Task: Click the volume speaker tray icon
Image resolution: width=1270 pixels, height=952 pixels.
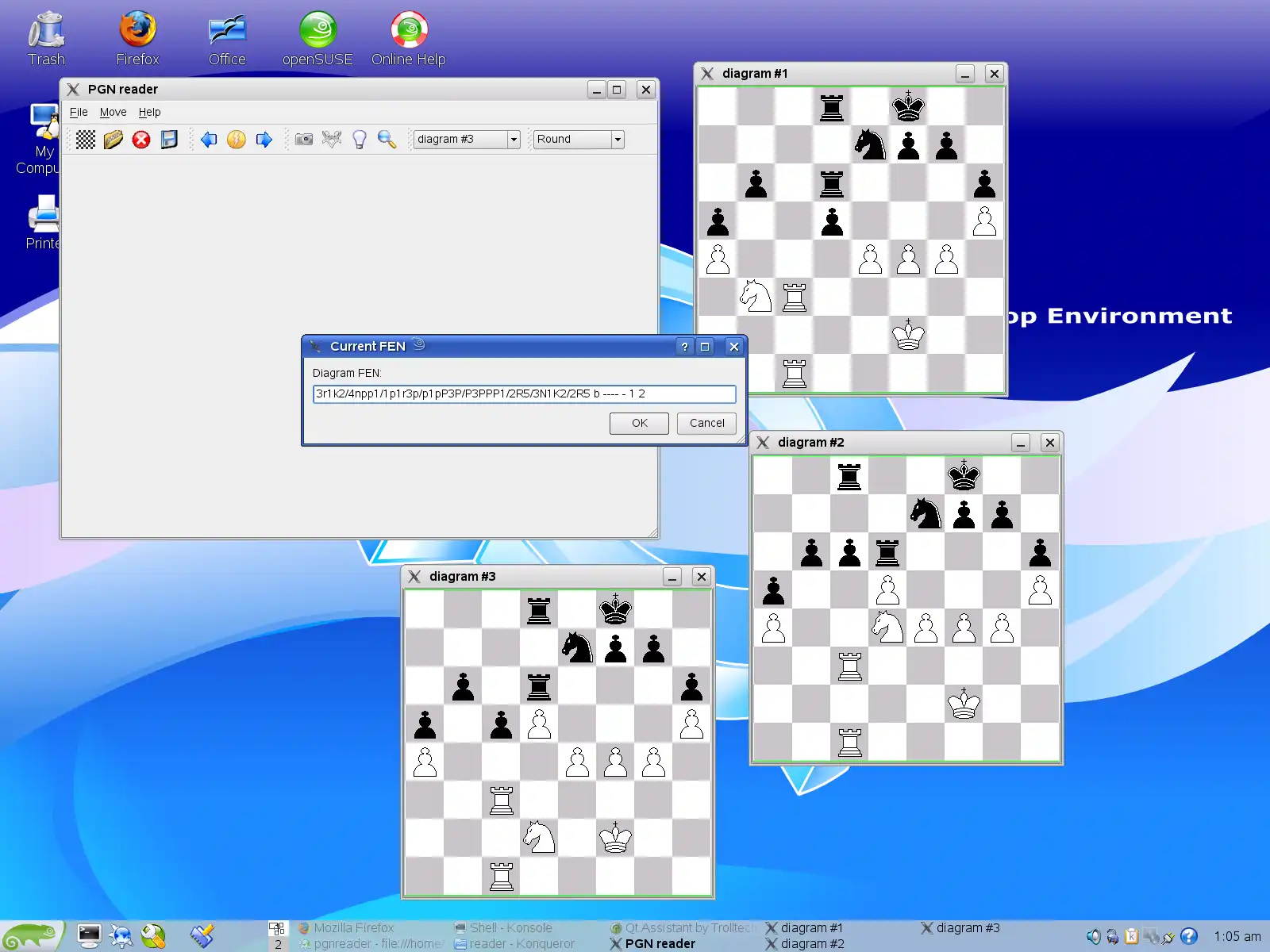Action: pyautogui.click(x=1093, y=936)
